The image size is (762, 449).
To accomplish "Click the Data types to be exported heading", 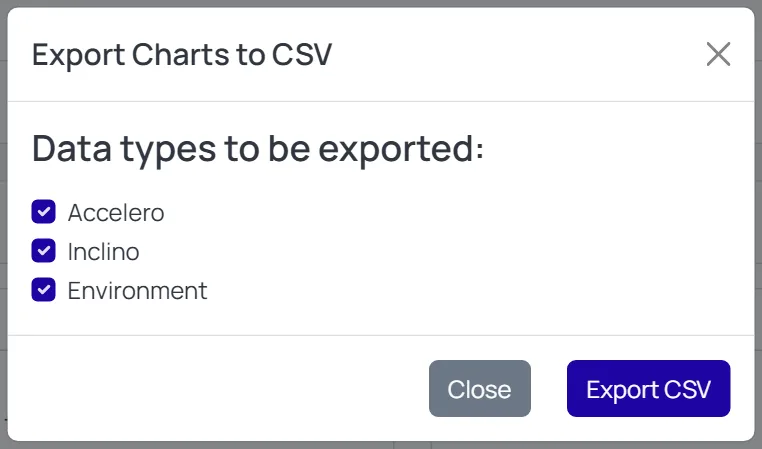I will (x=258, y=149).
